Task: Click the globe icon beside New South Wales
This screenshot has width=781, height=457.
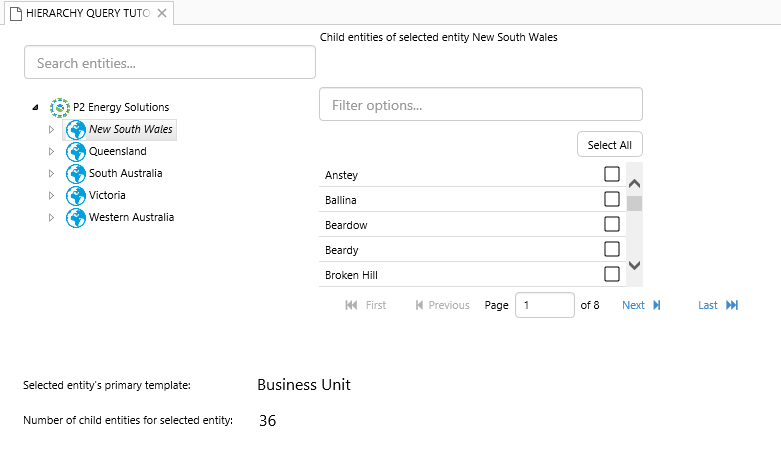Action: [76, 130]
